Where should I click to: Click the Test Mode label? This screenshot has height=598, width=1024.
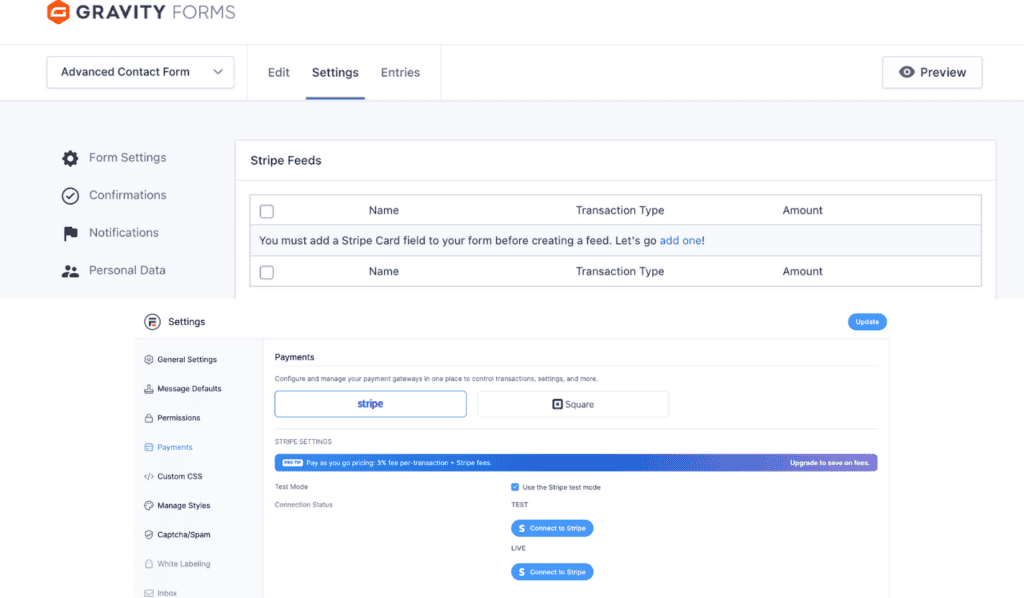point(291,487)
